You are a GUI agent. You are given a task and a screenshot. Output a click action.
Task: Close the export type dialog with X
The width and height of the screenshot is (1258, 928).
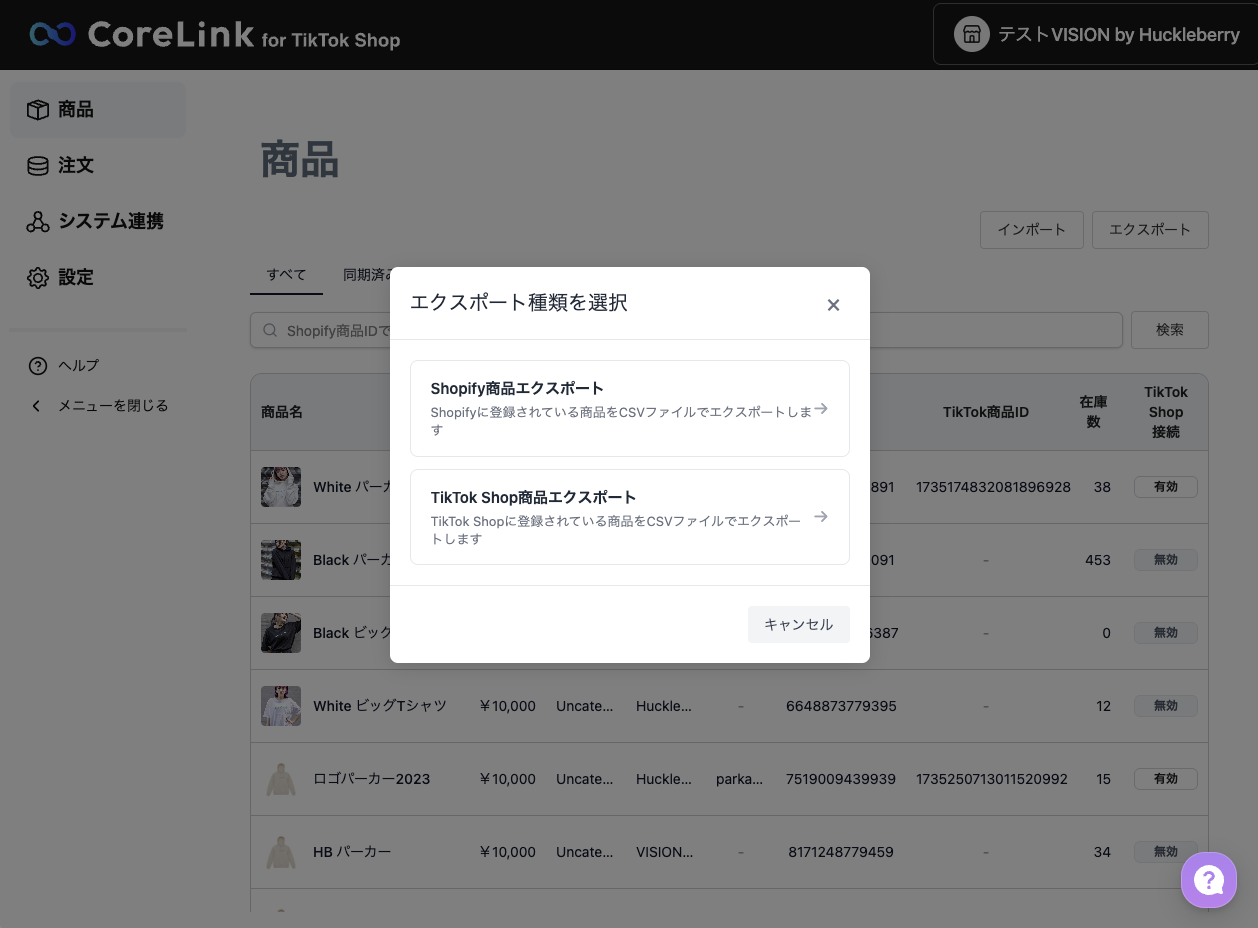[833, 305]
